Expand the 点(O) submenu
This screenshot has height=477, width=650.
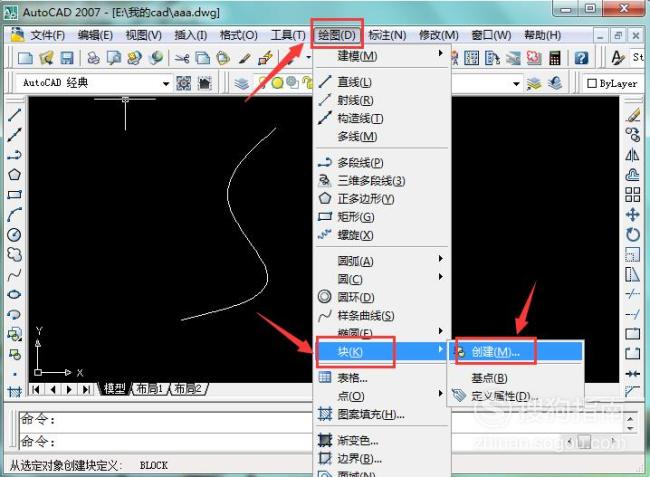click(383, 396)
